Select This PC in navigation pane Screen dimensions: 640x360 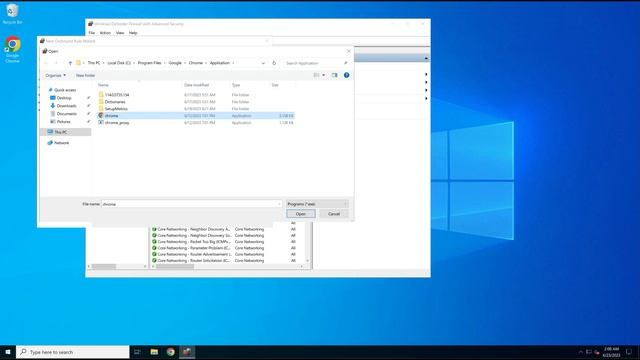coord(65,132)
